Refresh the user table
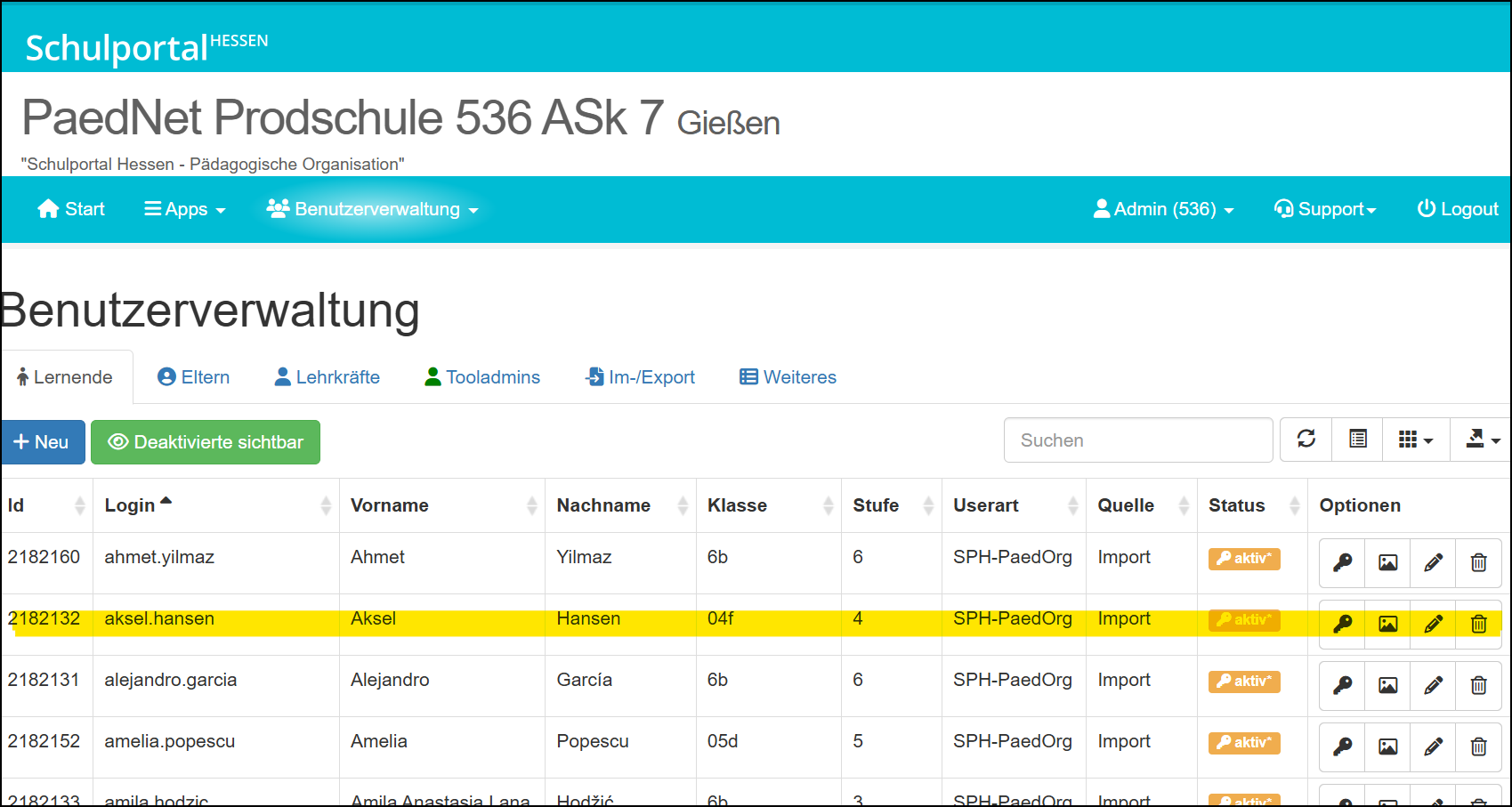Image resolution: width=1512 pixels, height=807 pixels. coord(1306,440)
